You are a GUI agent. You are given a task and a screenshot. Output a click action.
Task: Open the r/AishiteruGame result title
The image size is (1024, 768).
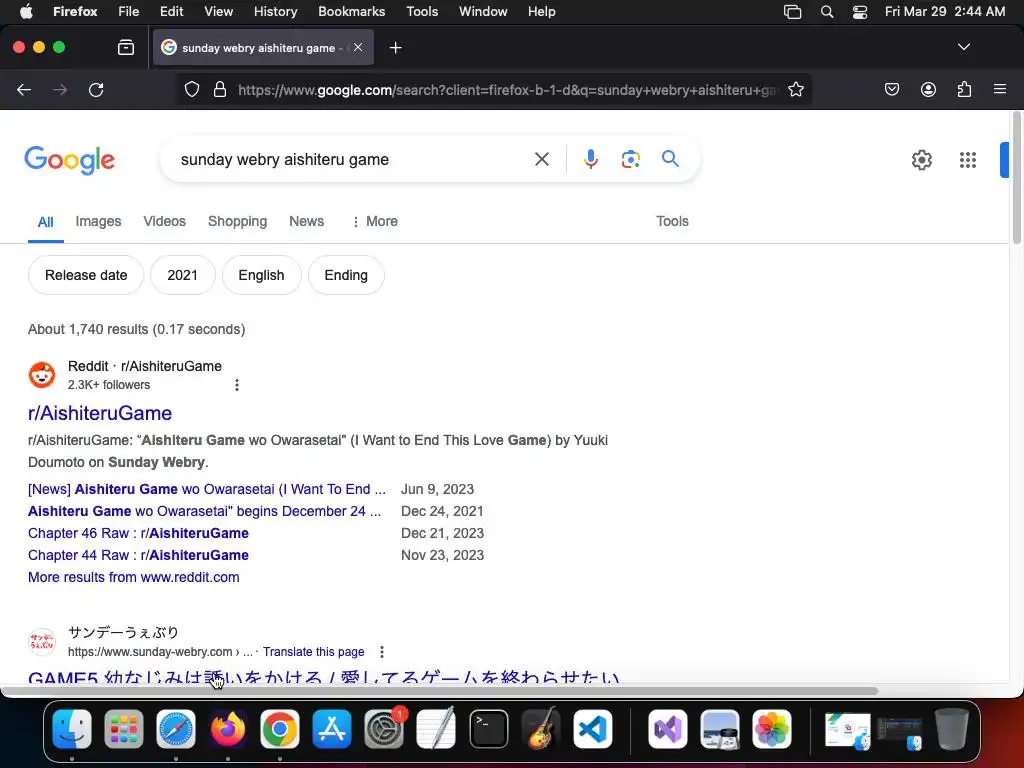tap(100, 413)
